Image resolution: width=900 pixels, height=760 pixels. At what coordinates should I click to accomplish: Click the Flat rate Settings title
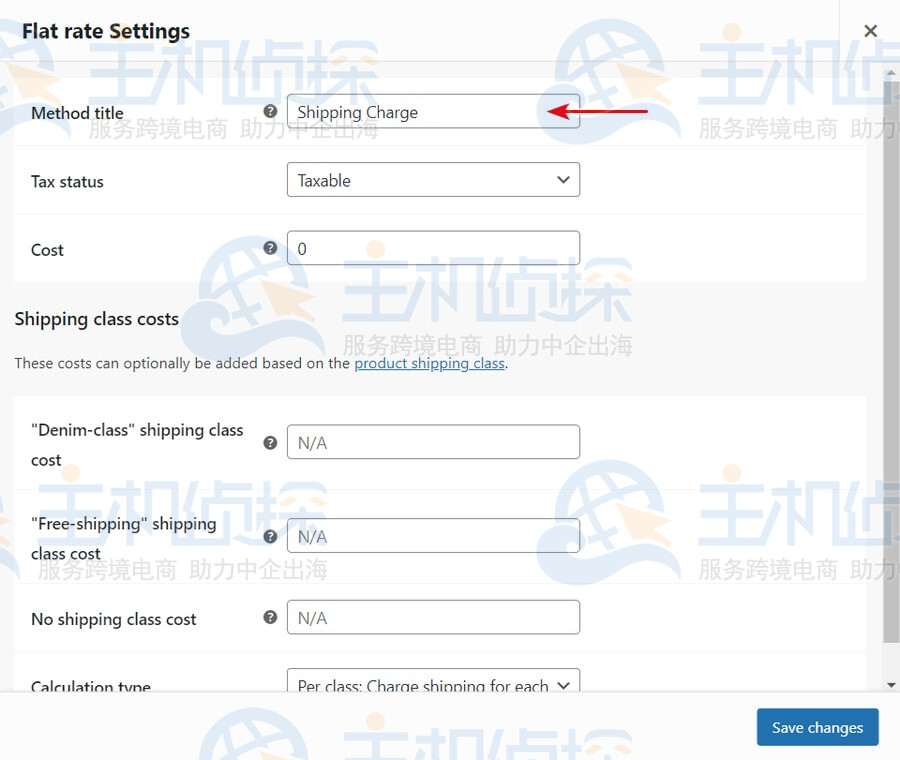106,31
